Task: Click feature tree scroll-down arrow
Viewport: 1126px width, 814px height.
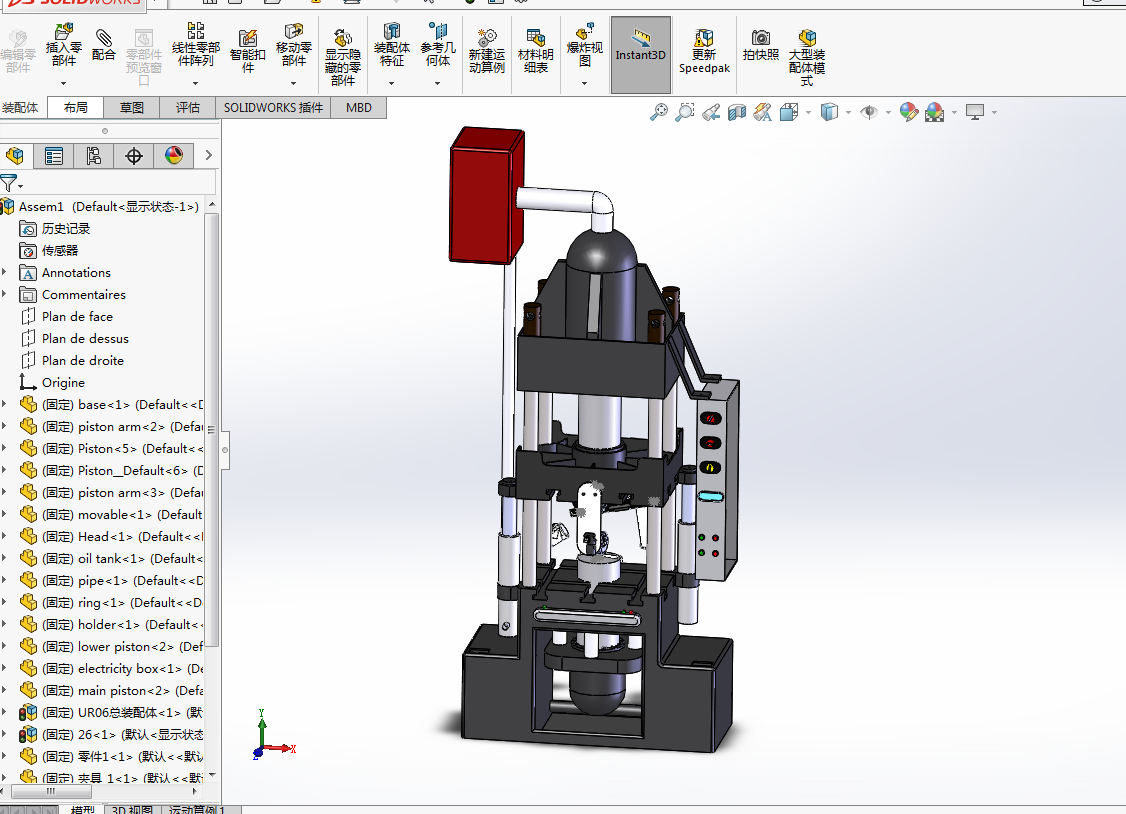Action: [212, 775]
